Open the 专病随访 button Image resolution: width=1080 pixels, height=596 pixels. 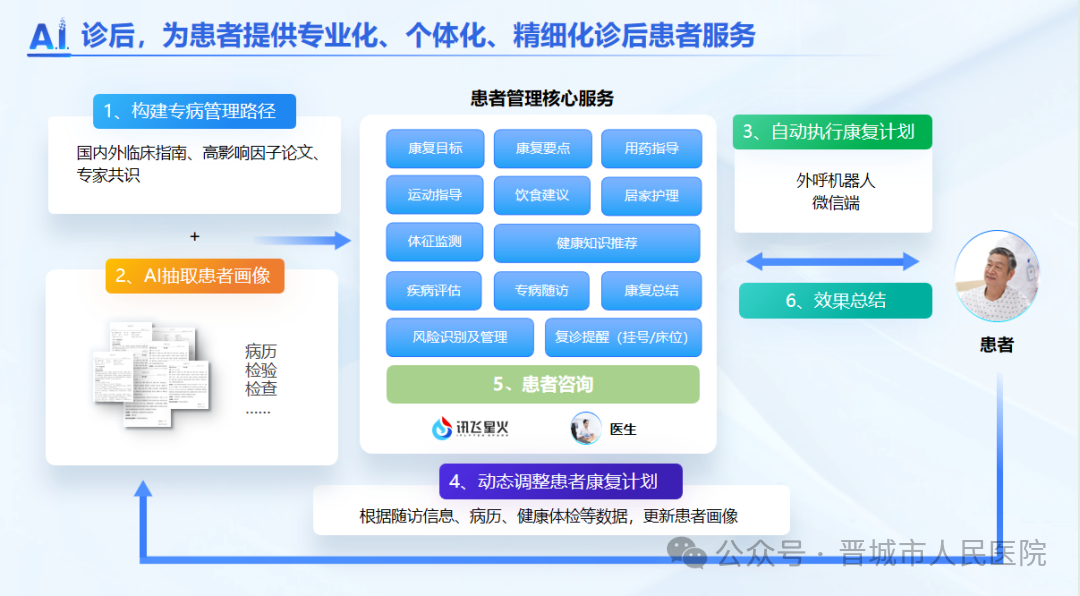(x=542, y=290)
